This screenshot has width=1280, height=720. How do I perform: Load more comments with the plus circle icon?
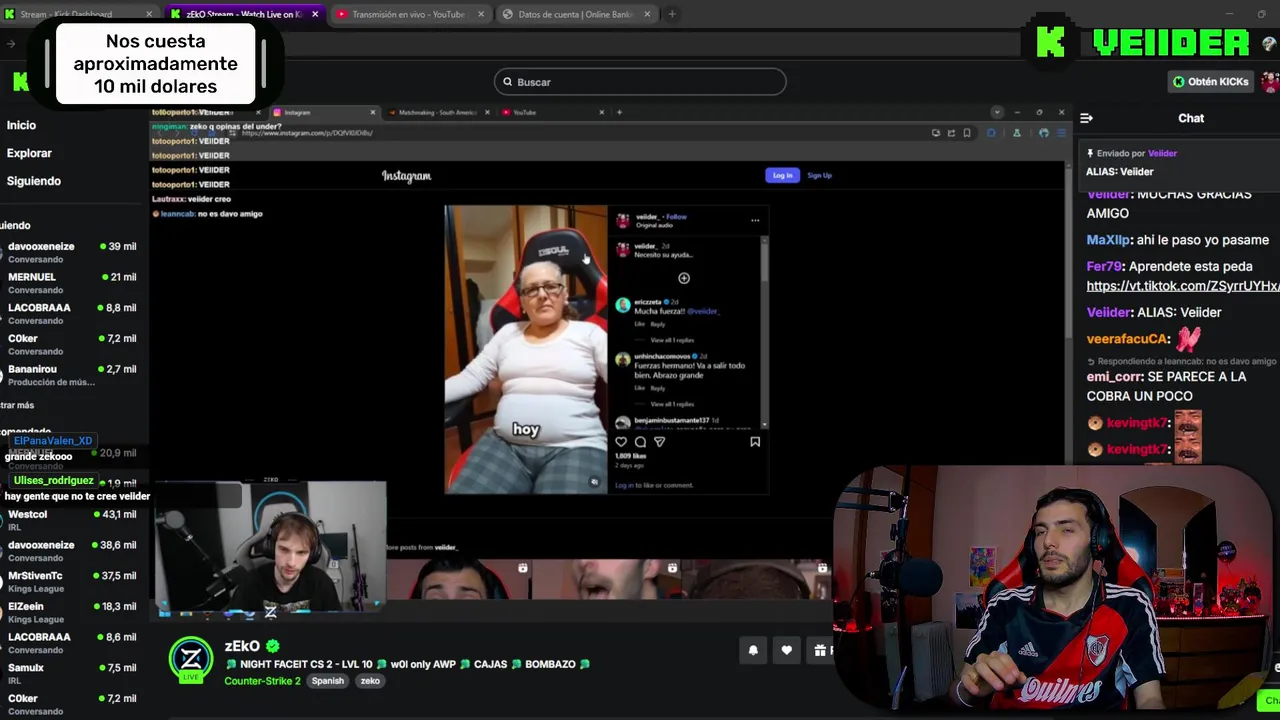(x=684, y=278)
